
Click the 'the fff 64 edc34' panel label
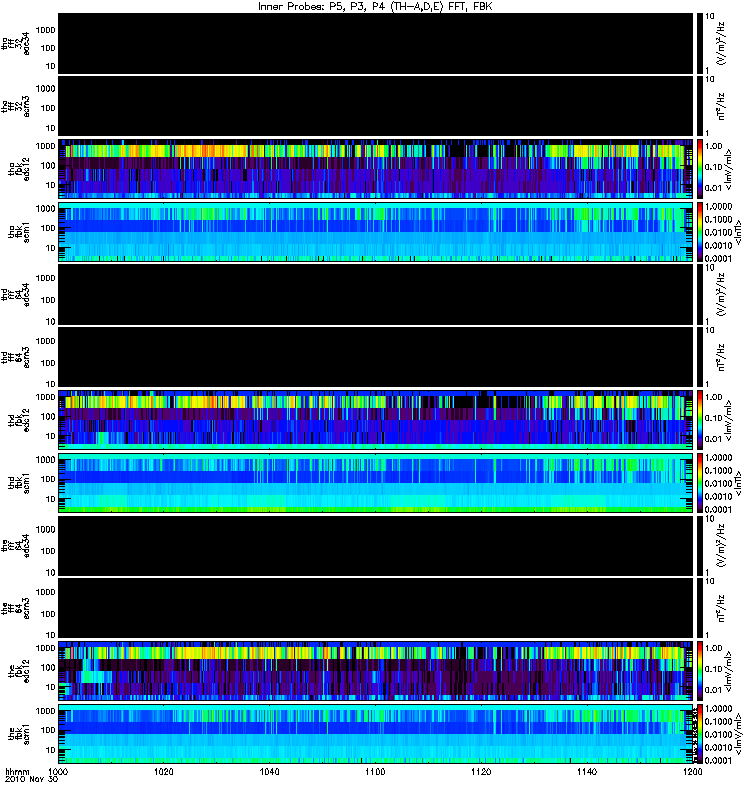[15, 546]
